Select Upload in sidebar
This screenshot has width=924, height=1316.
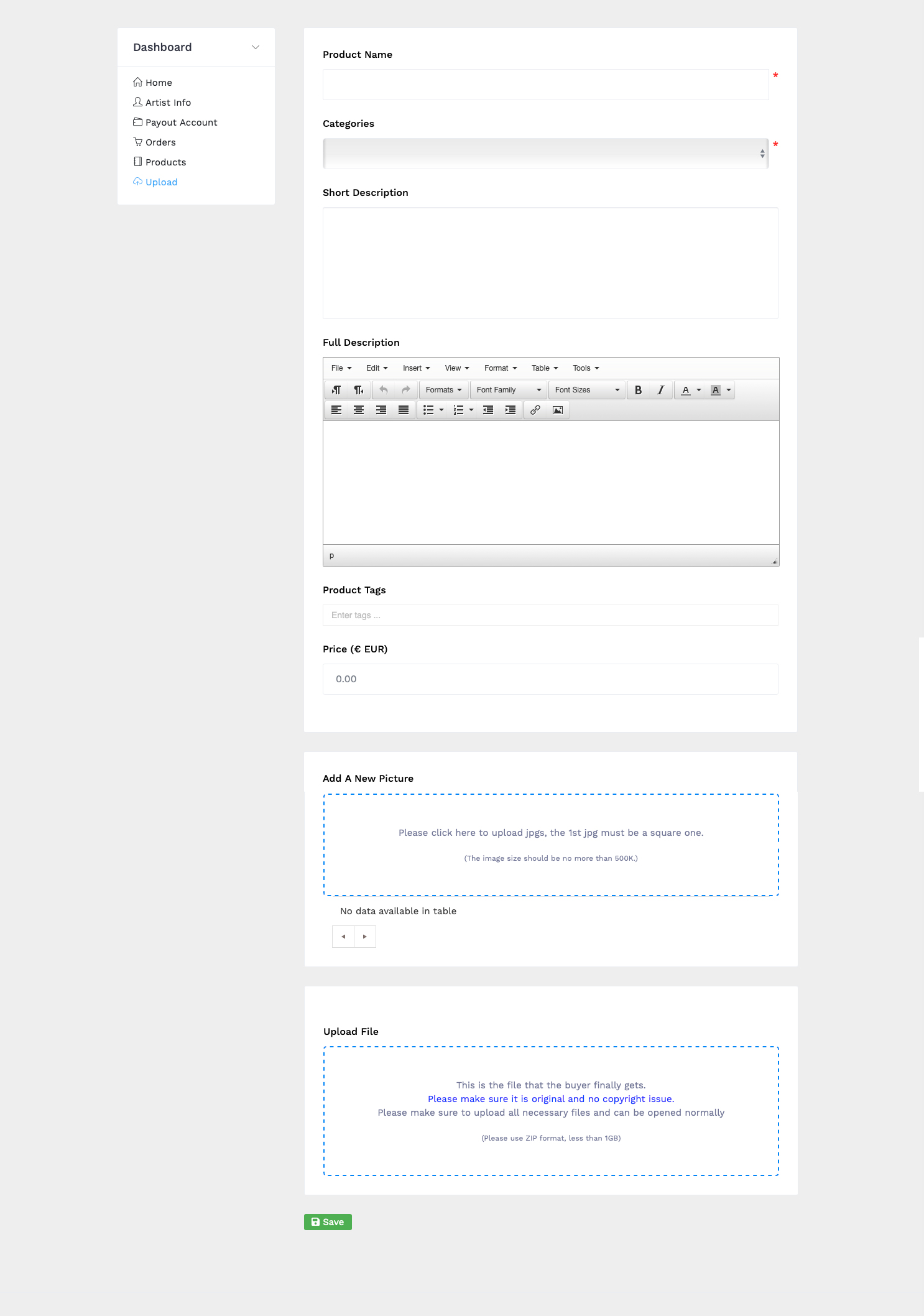coord(155,182)
